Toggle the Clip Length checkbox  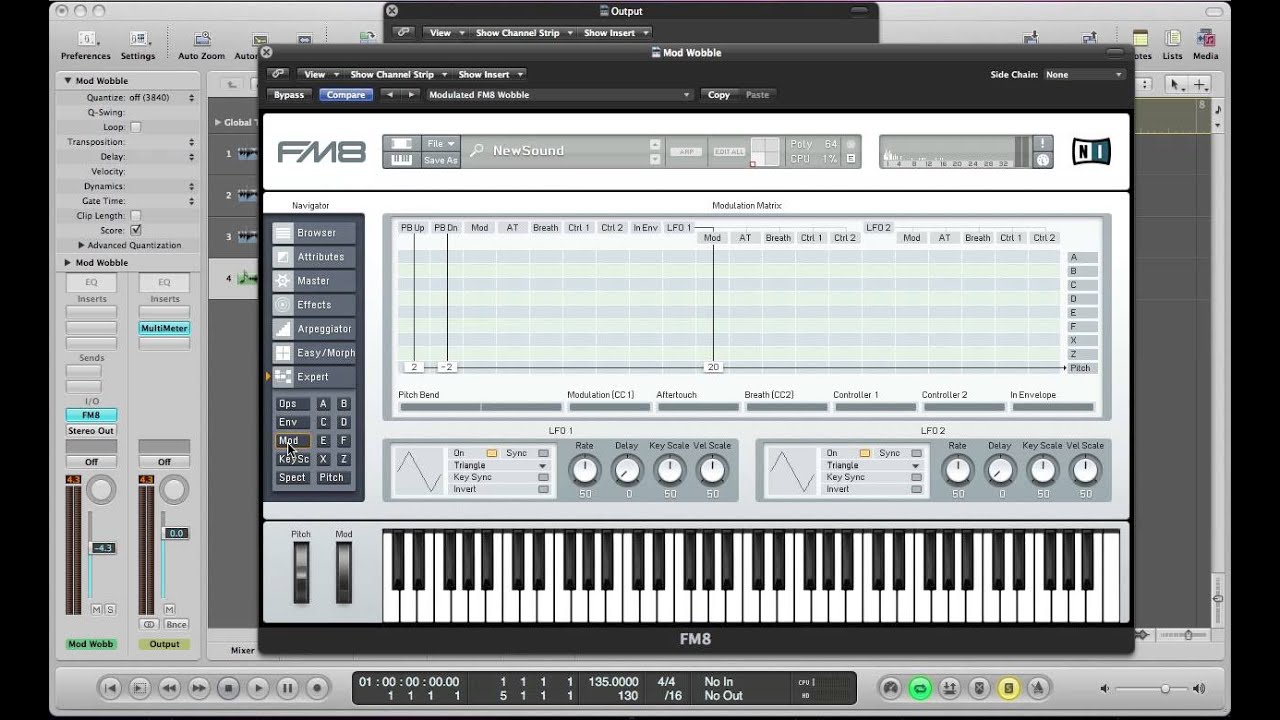(136, 215)
